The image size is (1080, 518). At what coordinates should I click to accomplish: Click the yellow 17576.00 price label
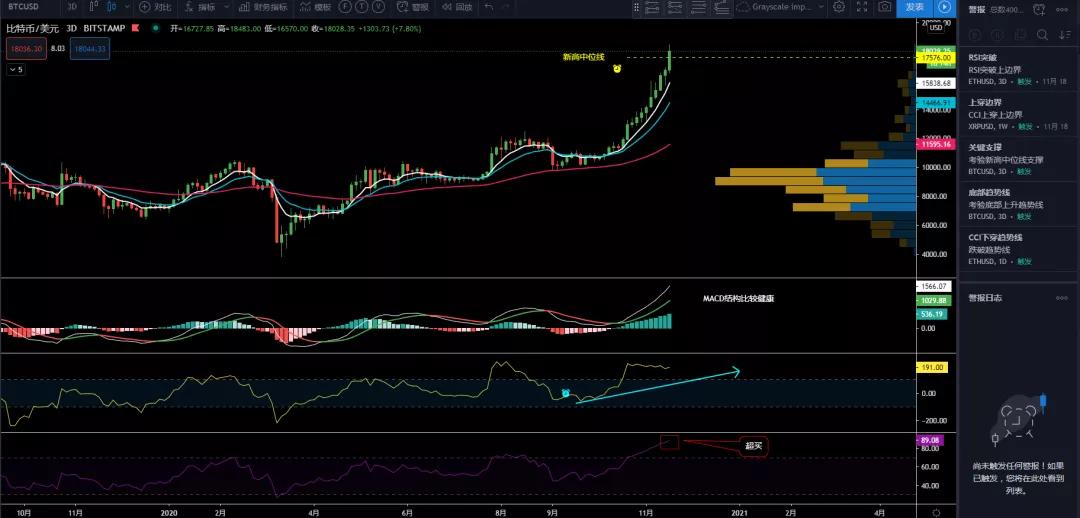click(935, 59)
